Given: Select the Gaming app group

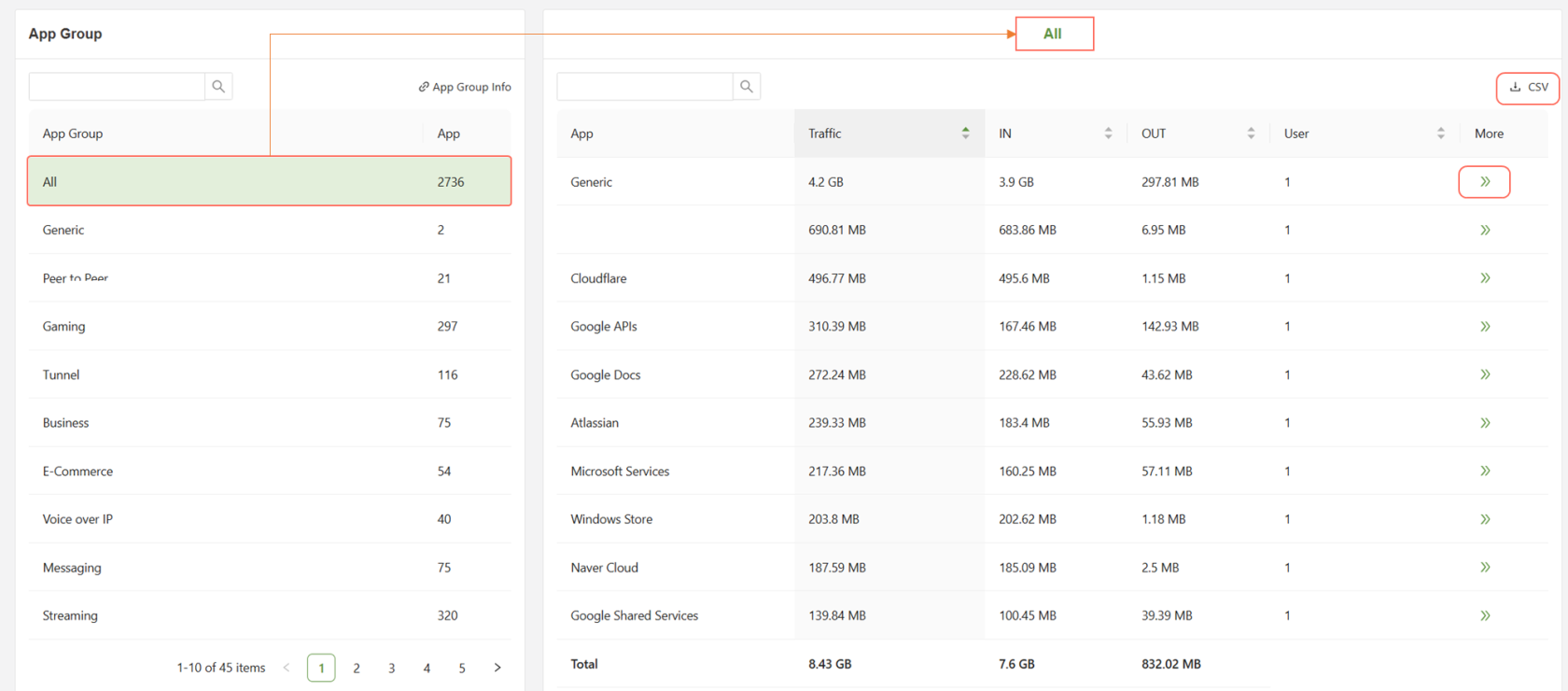Looking at the screenshot, I should pyautogui.click(x=63, y=327).
